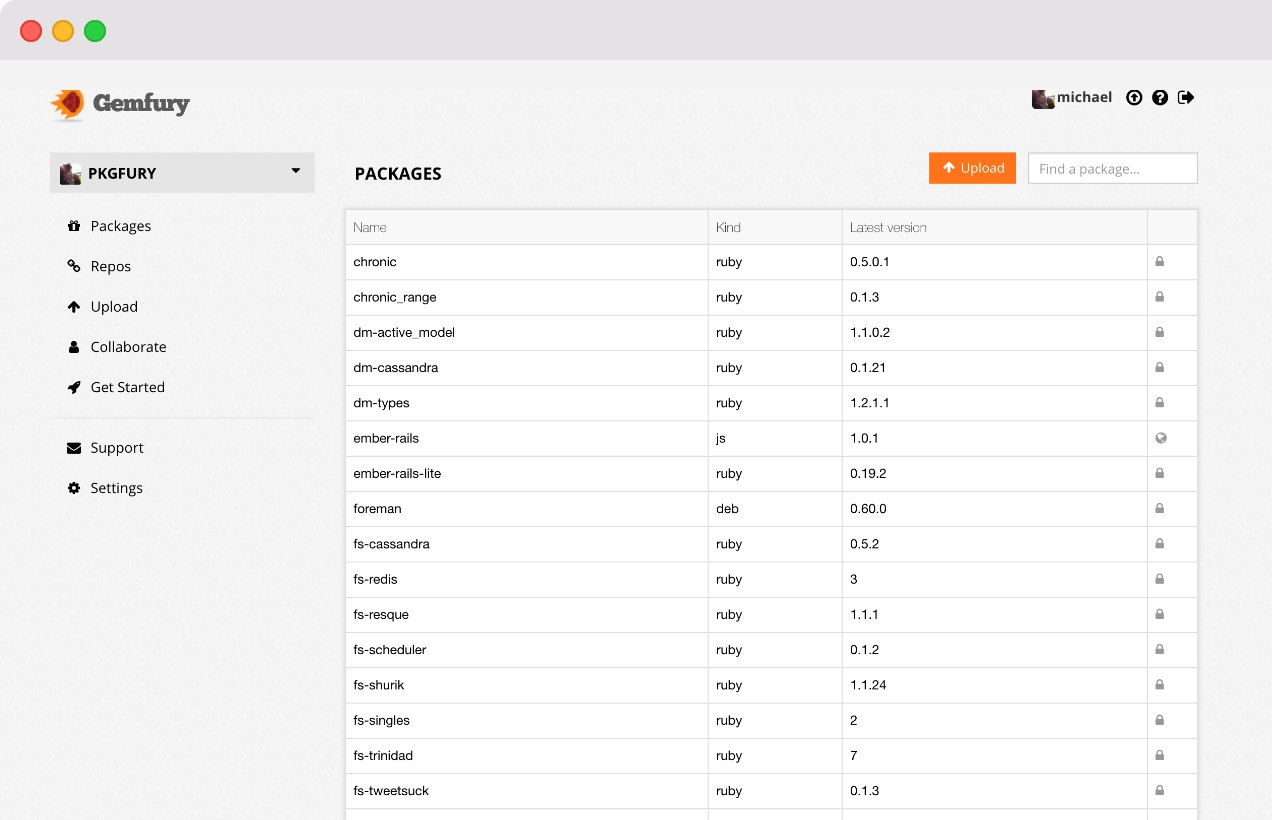Open the foreman package
The width and height of the screenshot is (1272, 820).
coord(377,509)
